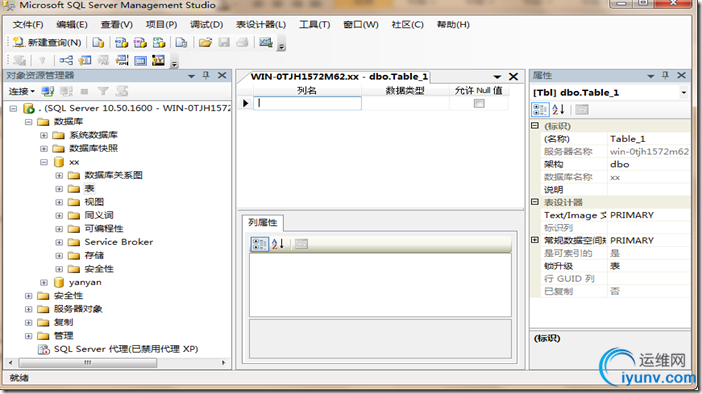This screenshot has width=702, height=394.
Task: Click Manage XML Indexes icon
Action: pos(121,60)
